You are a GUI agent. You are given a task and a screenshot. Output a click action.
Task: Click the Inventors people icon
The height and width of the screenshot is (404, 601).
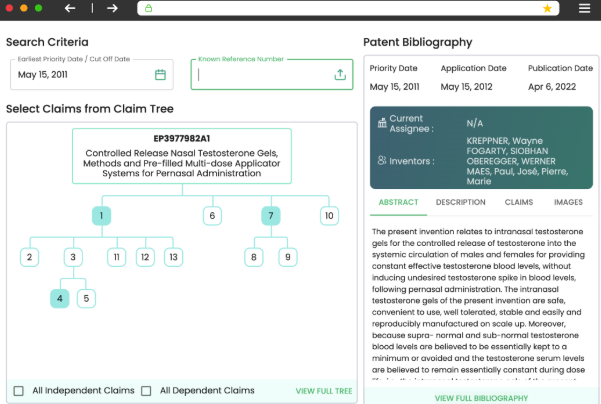click(382, 160)
